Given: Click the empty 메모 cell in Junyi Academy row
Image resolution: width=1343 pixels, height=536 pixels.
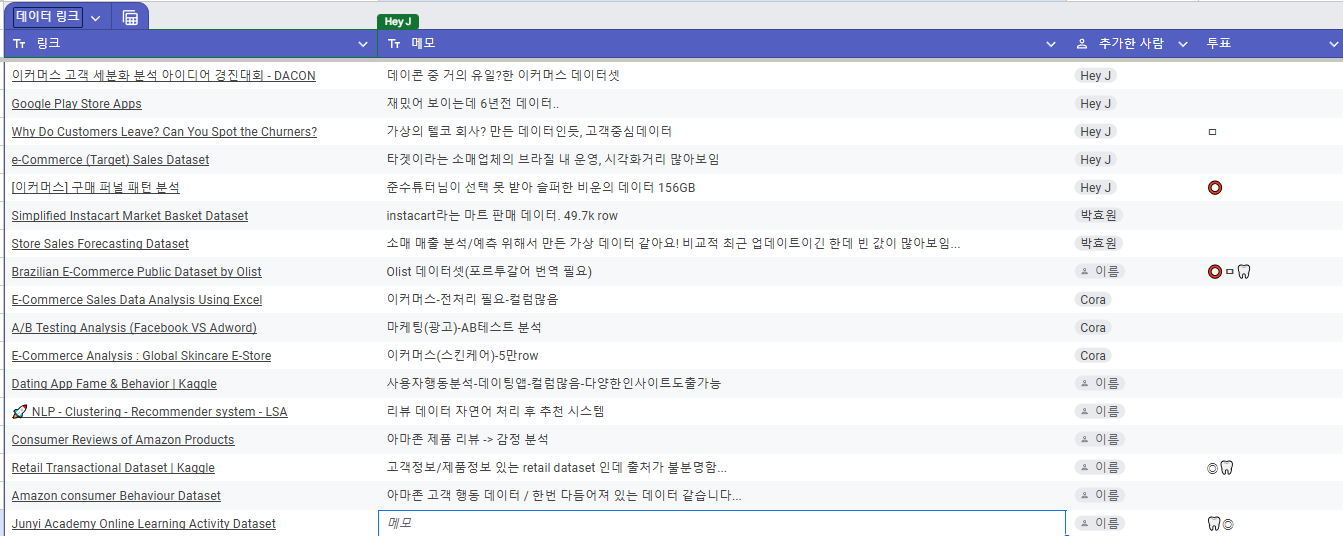Looking at the screenshot, I should click(722, 523).
